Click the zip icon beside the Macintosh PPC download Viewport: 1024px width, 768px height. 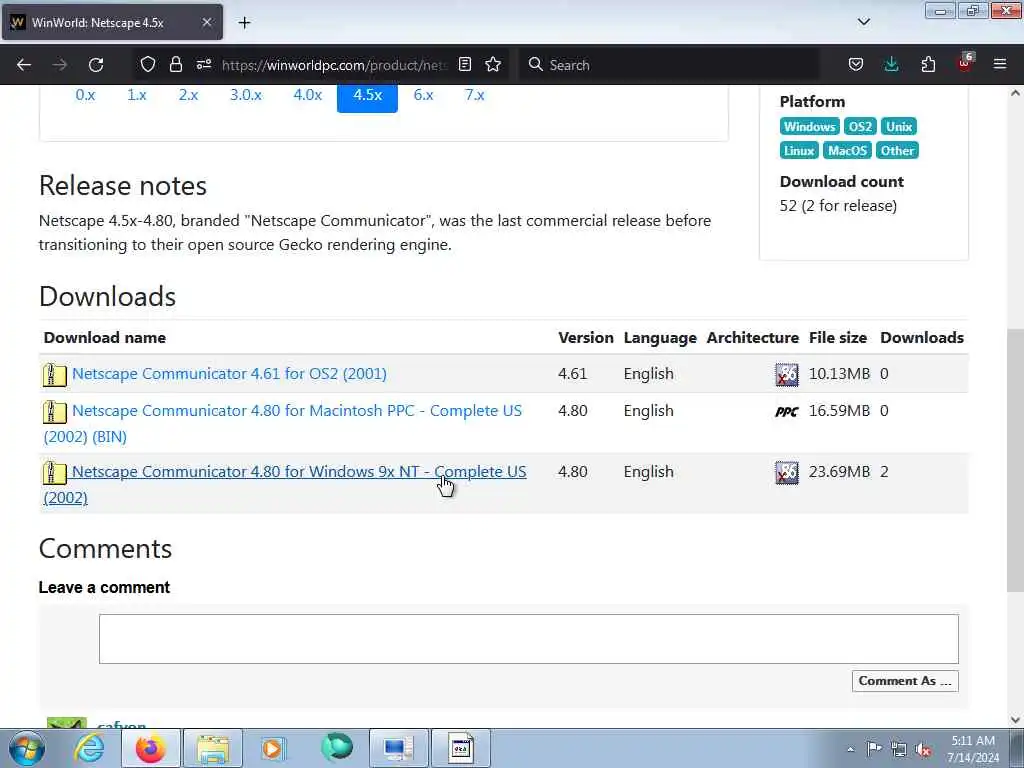pos(55,411)
